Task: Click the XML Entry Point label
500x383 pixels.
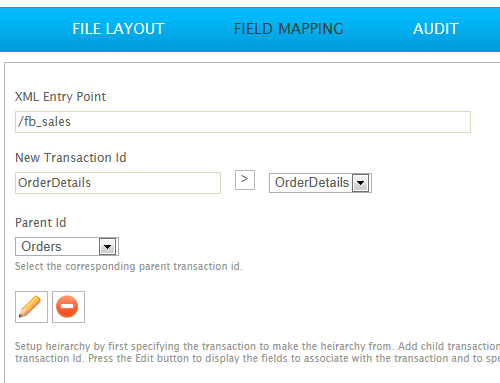Action: 60,97
